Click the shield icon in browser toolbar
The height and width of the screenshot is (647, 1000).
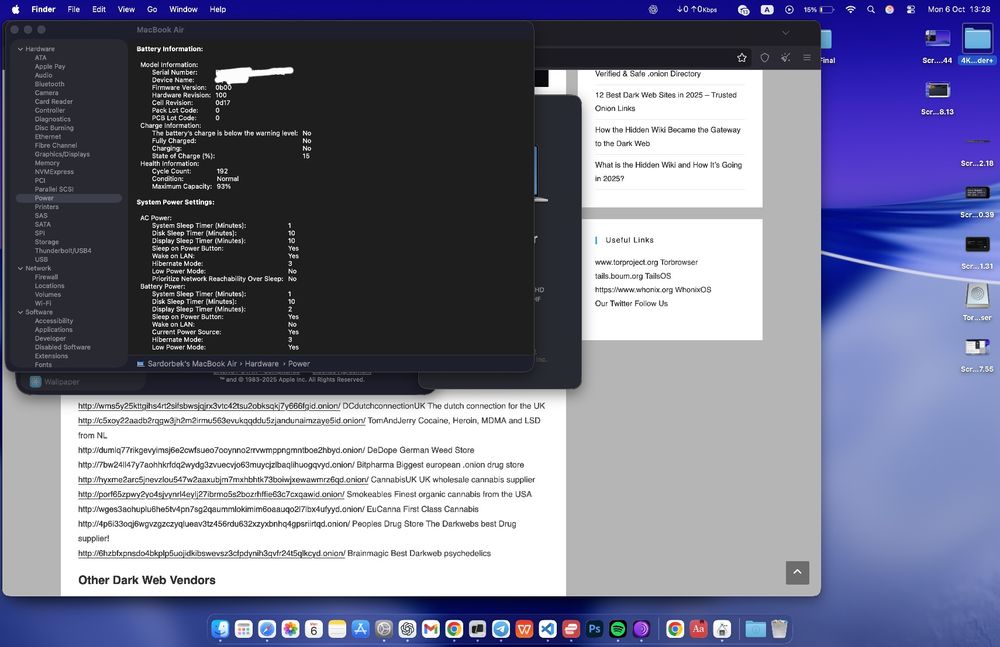tap(765, 57)
